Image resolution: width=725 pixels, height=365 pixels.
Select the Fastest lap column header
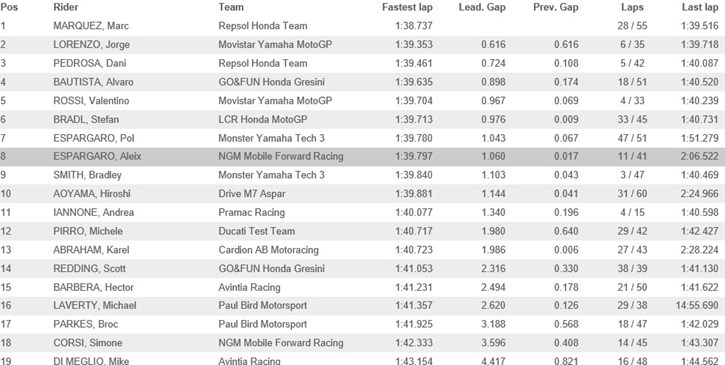click(407, 7)
